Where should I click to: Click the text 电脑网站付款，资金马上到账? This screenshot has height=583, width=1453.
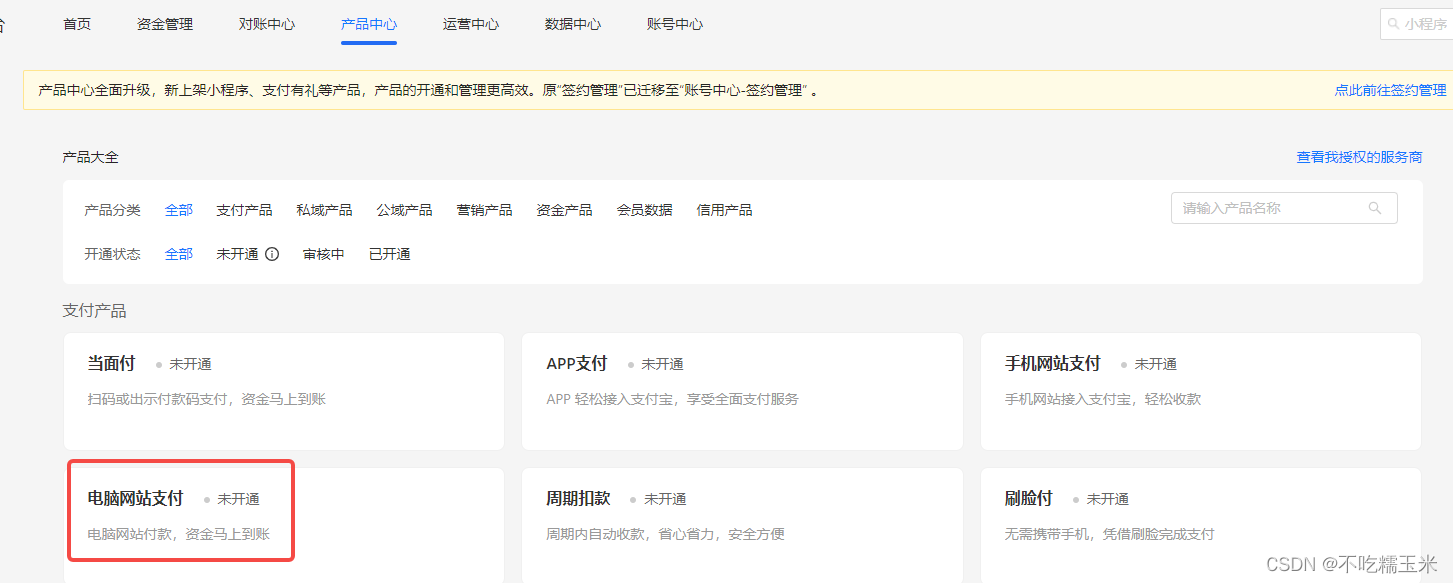pos(178,534)
